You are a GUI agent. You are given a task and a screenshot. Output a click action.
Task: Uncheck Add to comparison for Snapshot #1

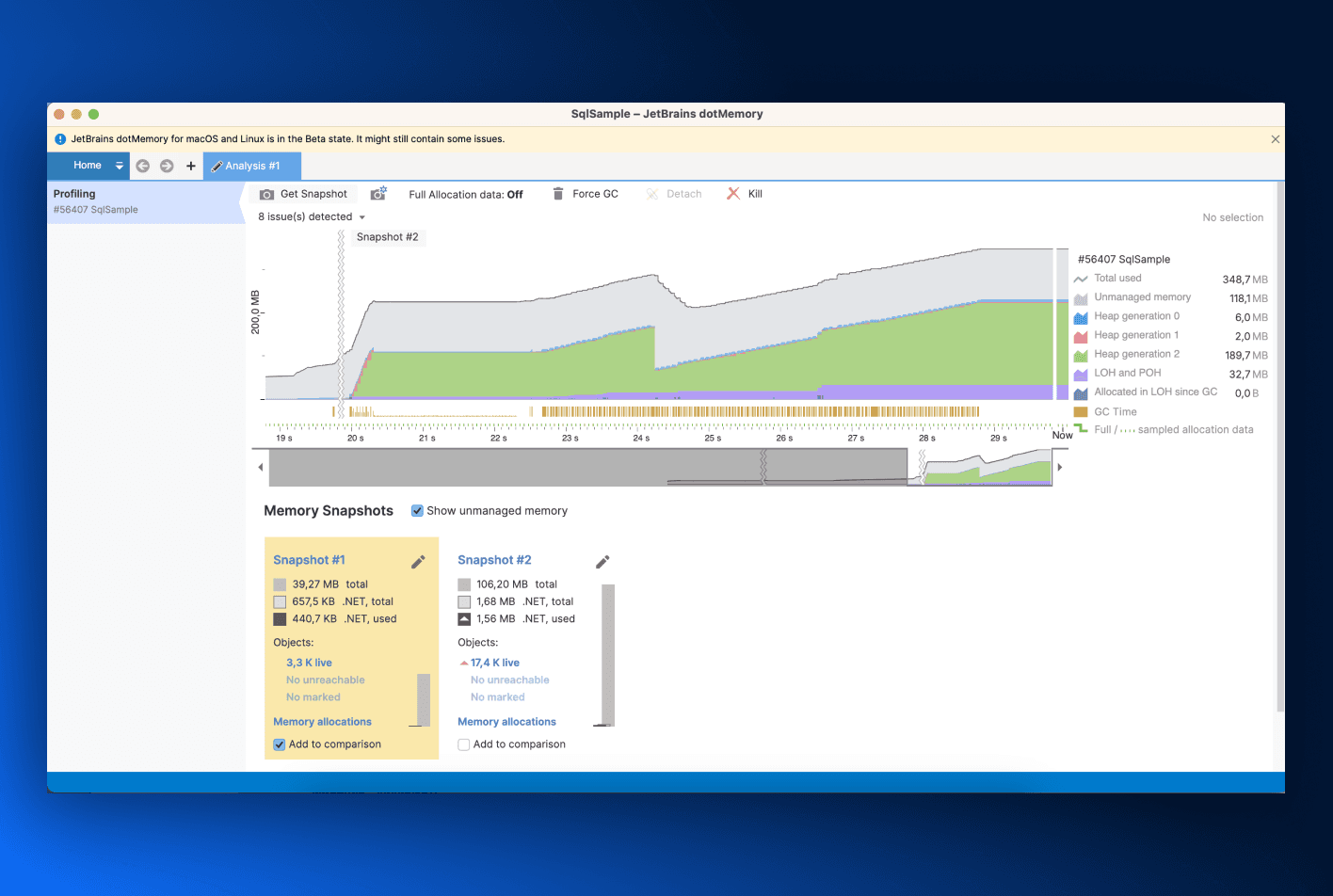point(280,744)
